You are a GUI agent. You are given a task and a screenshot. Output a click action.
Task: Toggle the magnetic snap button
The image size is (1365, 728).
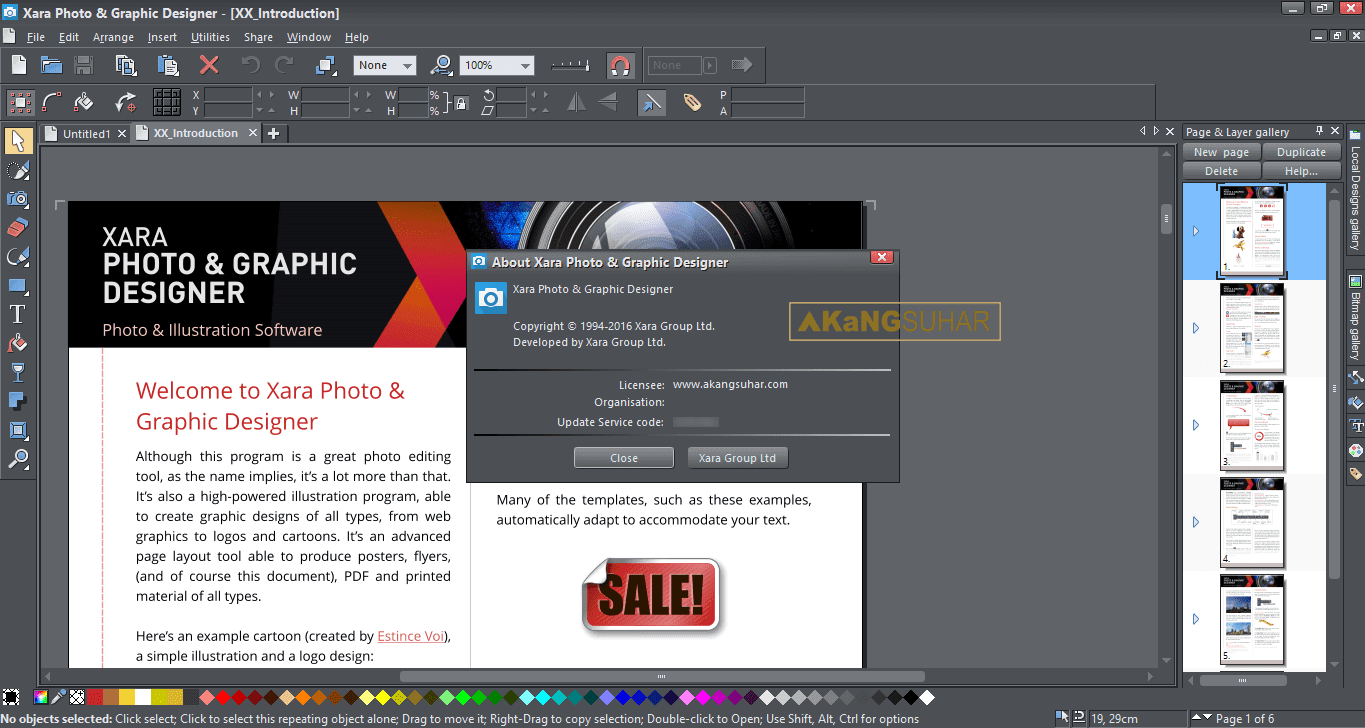pyautogui.click(x=621, y=66)
